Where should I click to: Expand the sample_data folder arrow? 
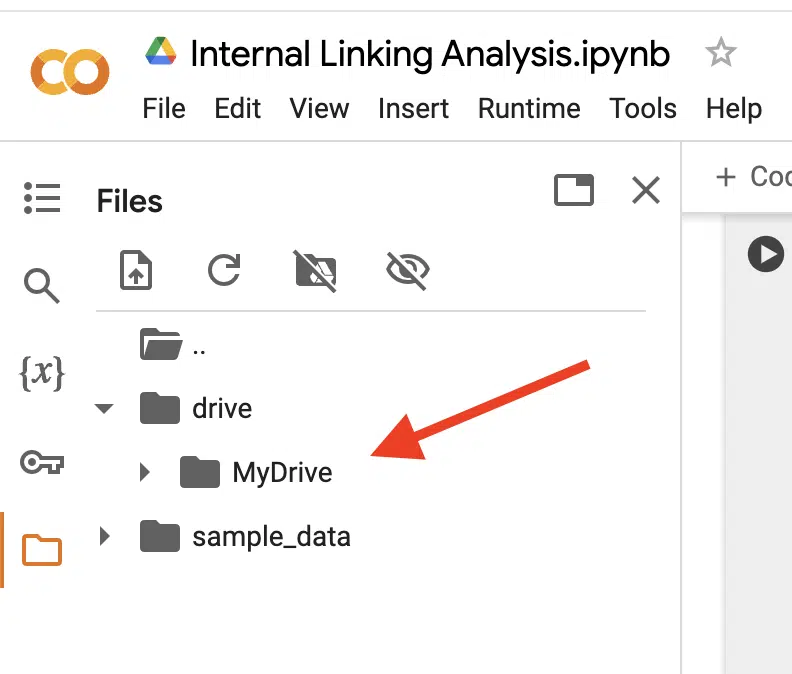105,536
